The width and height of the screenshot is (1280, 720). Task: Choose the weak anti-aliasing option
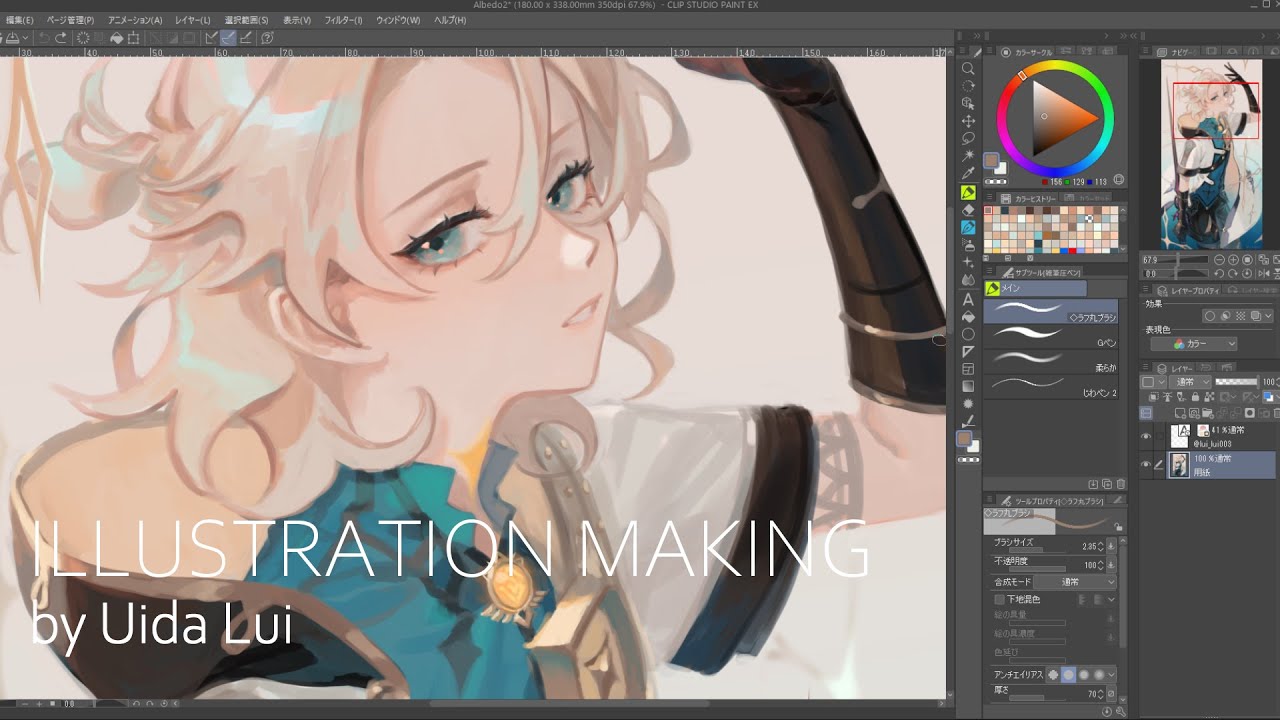pyautogui.click(x=1068, y=675)
